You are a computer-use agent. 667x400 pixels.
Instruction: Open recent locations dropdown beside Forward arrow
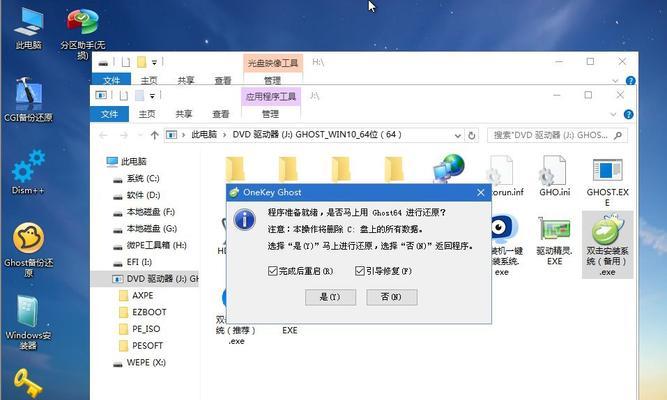(x=140, y=135)
